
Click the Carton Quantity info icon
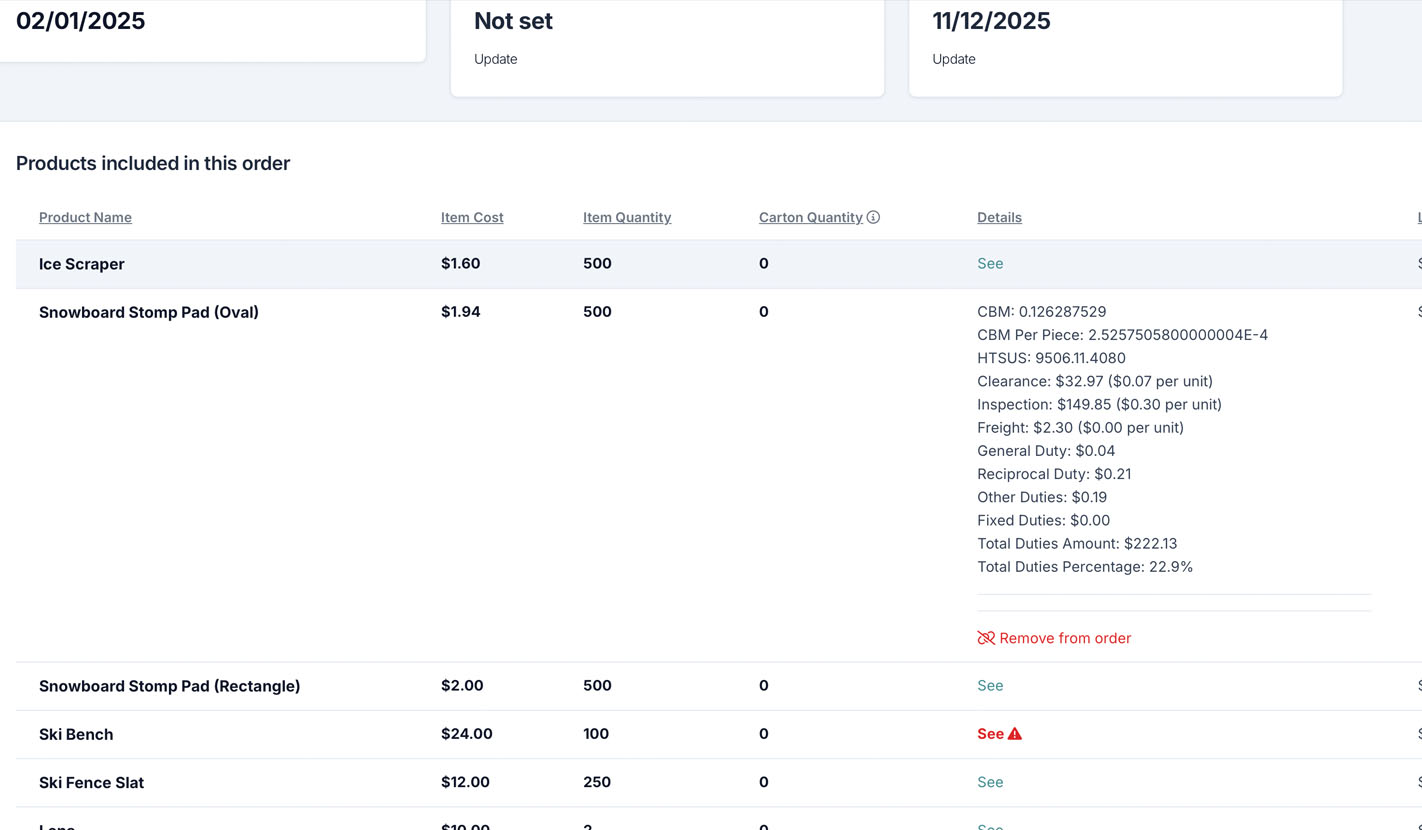point(873,217)
